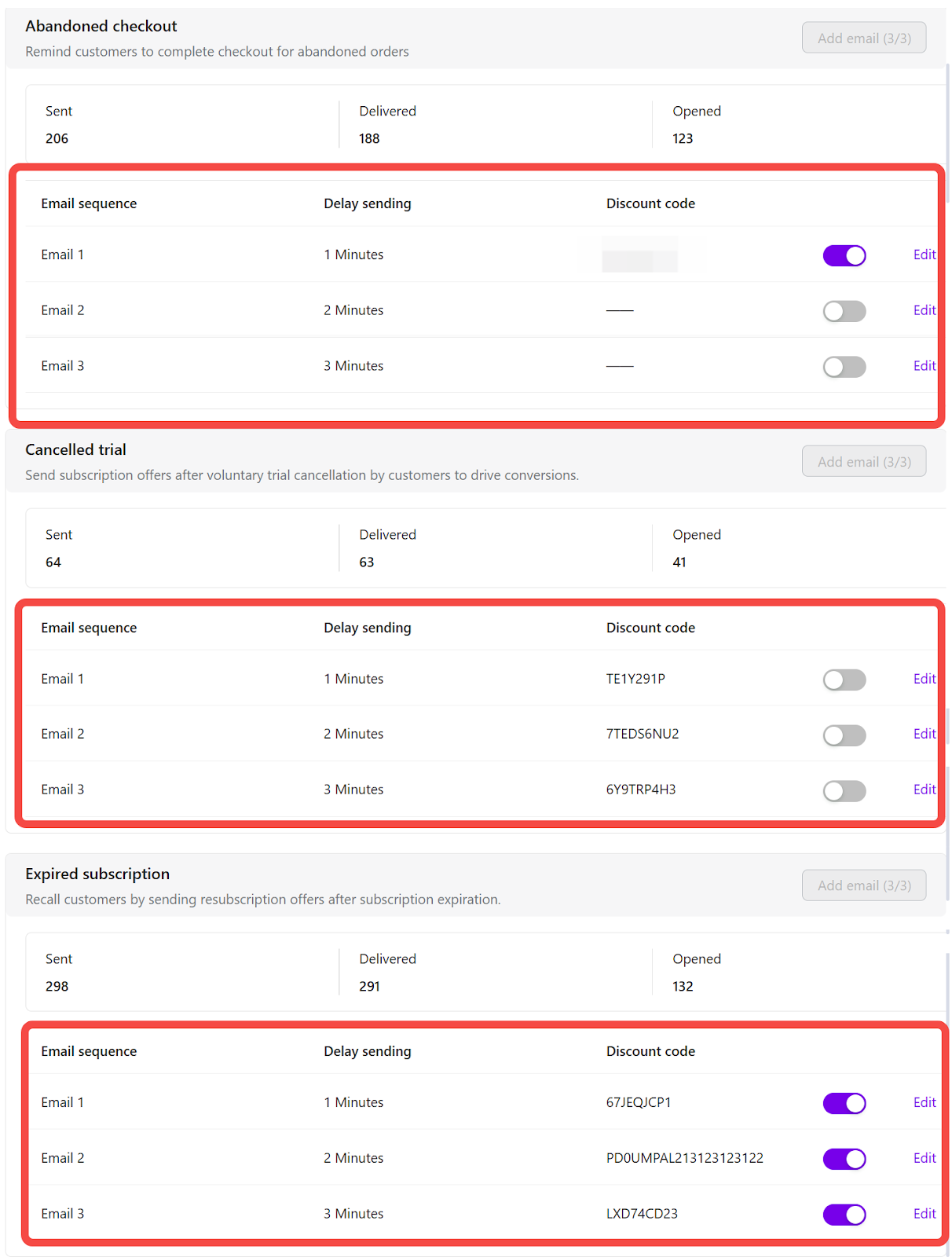Image resolution: width=952 pixels, height=1257 pixels.
Task: Edit the email with code LXD74CD23
Action: click(925, 1214)
